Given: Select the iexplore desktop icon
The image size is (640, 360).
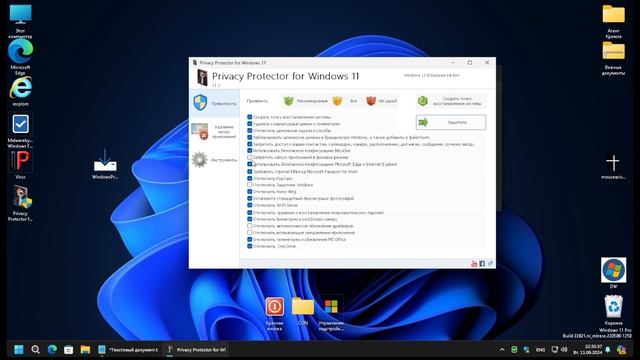Looking at the screenshot, I should click(x=20, y=92).
